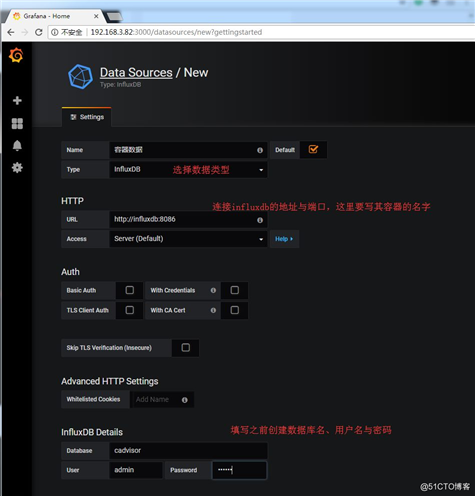Click the Grafana logo in sidebar

16,55
